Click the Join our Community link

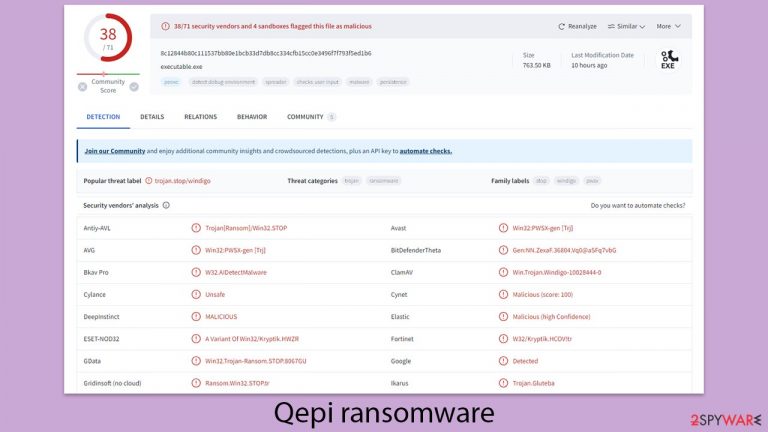(x=115, y=151)
